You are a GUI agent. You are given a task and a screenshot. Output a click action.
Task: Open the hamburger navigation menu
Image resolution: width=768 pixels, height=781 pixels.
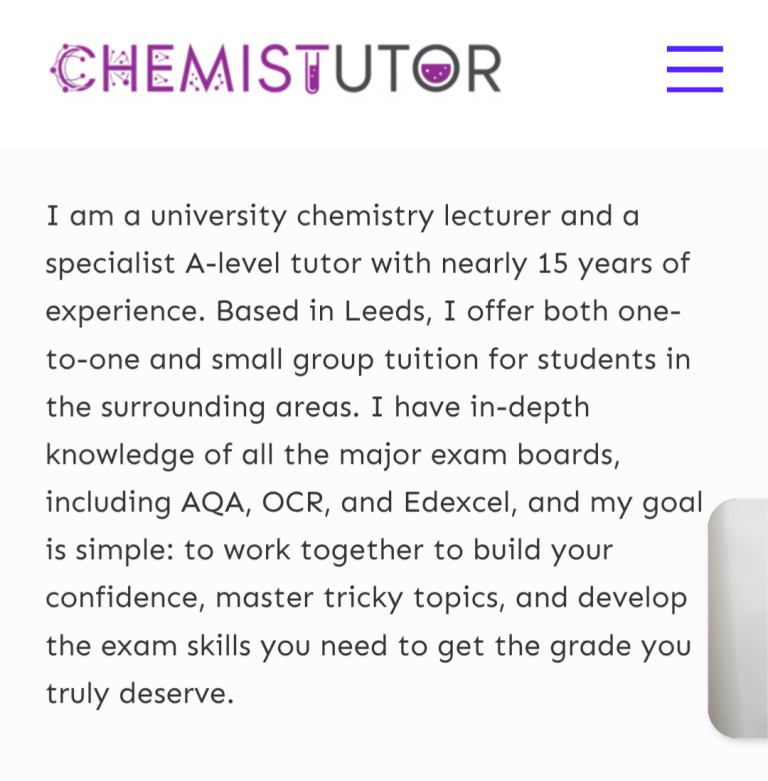694,69
